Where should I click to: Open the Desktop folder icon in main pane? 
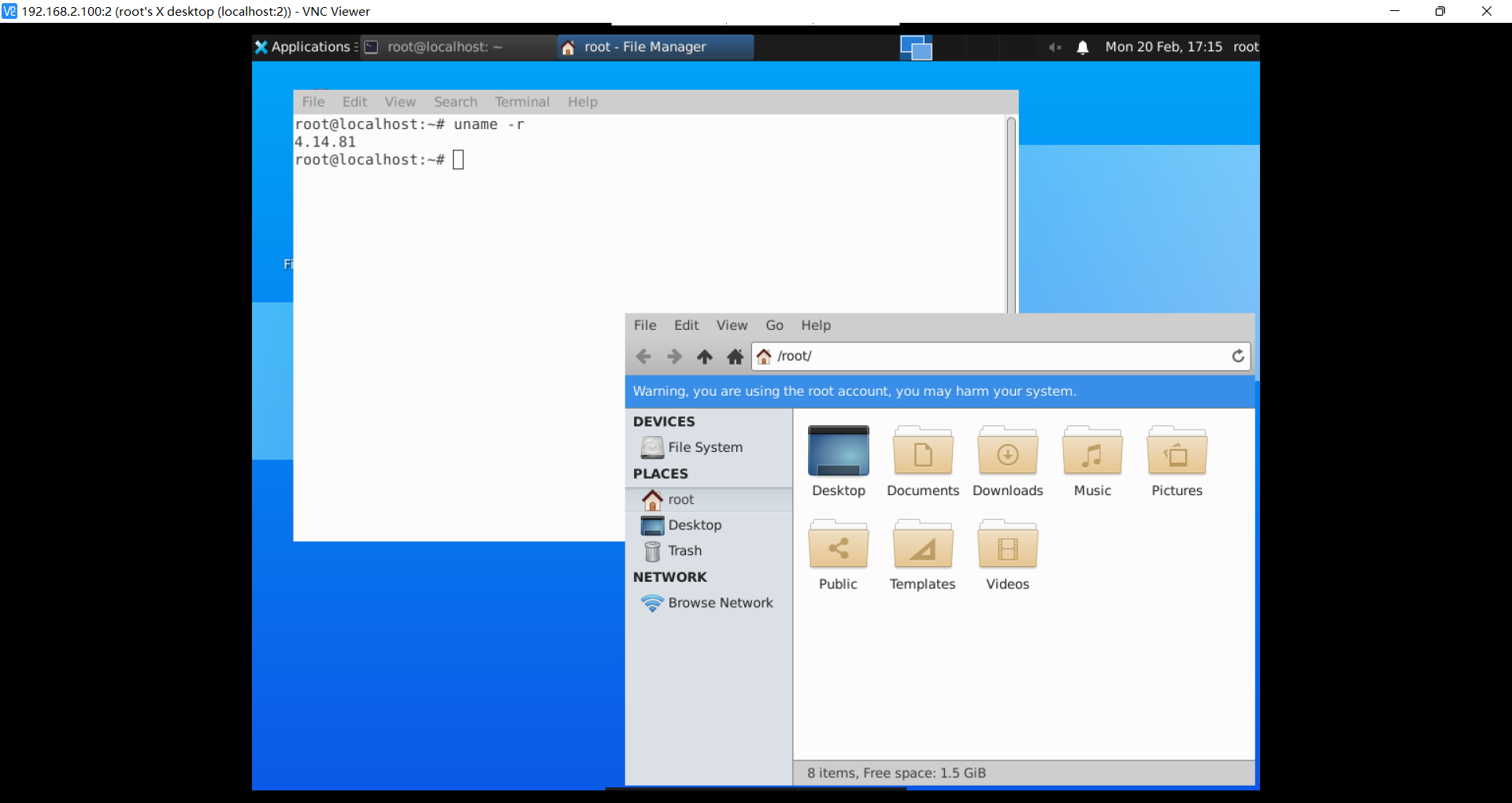[839, 461]
